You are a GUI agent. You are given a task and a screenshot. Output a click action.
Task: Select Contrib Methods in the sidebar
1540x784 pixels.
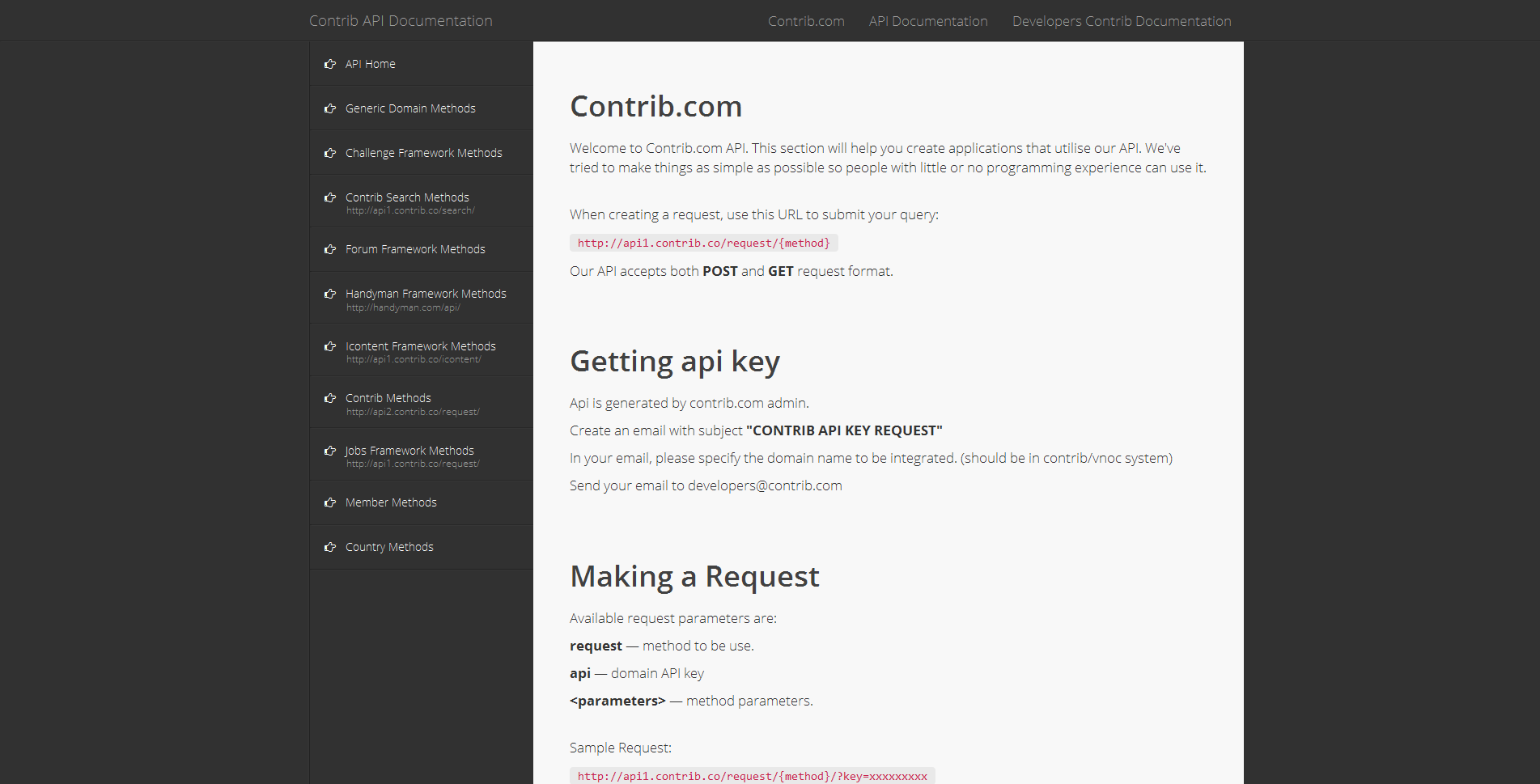tap(421, 403)
